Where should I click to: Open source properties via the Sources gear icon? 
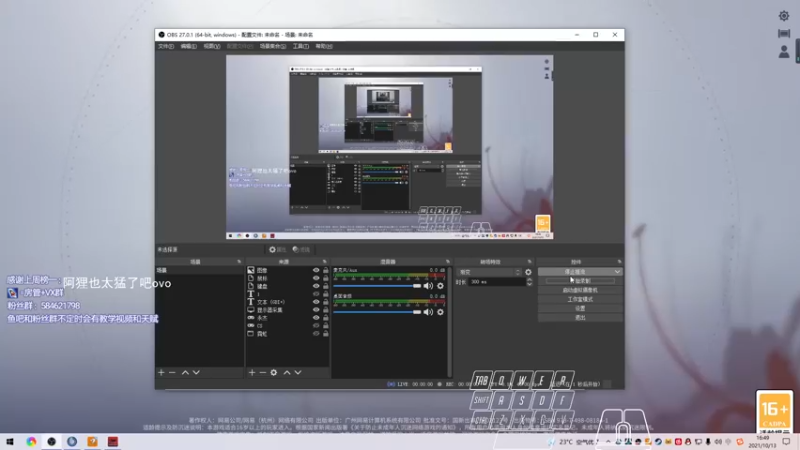(274, 373)
